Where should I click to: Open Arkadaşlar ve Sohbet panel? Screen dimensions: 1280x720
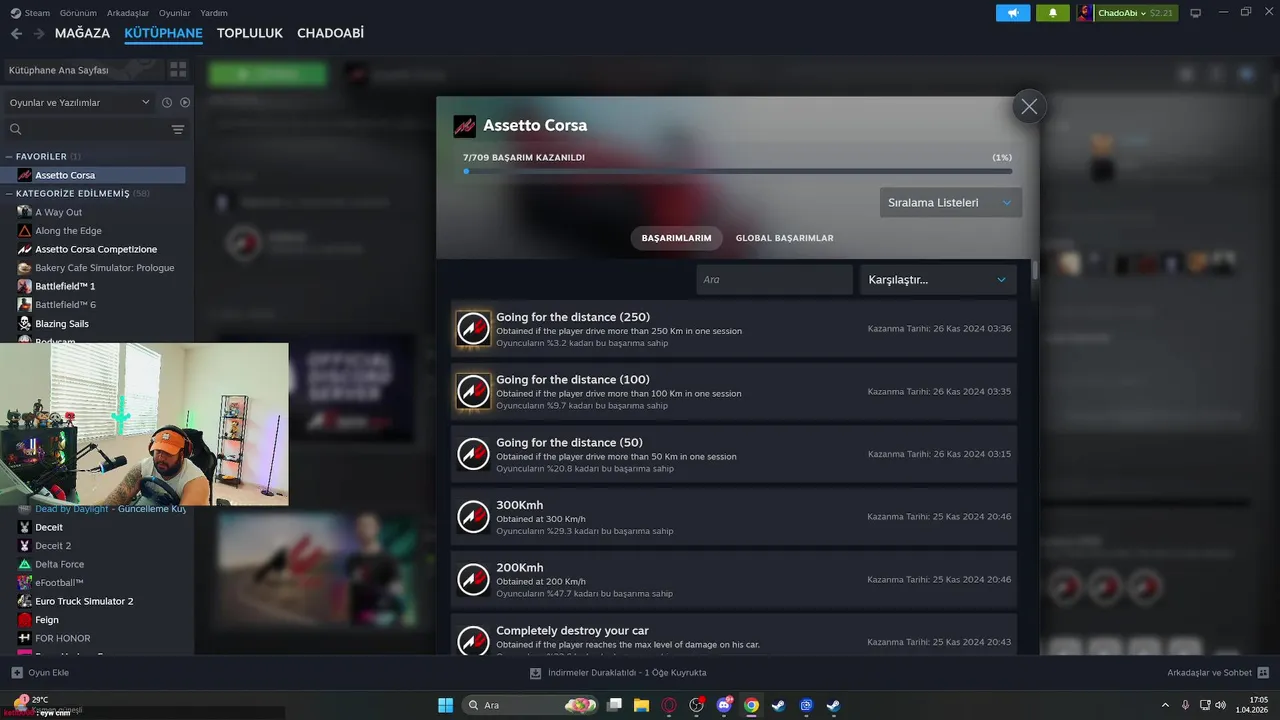[x=1218, y=673]
